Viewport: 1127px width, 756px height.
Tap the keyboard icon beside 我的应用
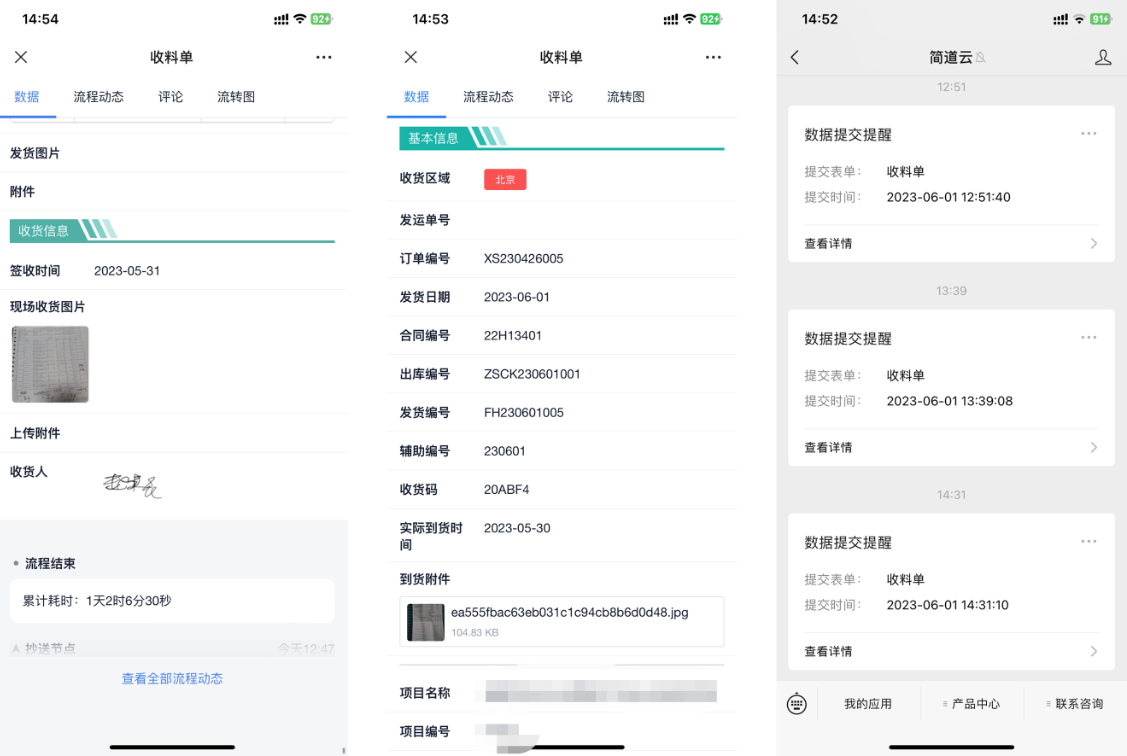coord(796,704)
